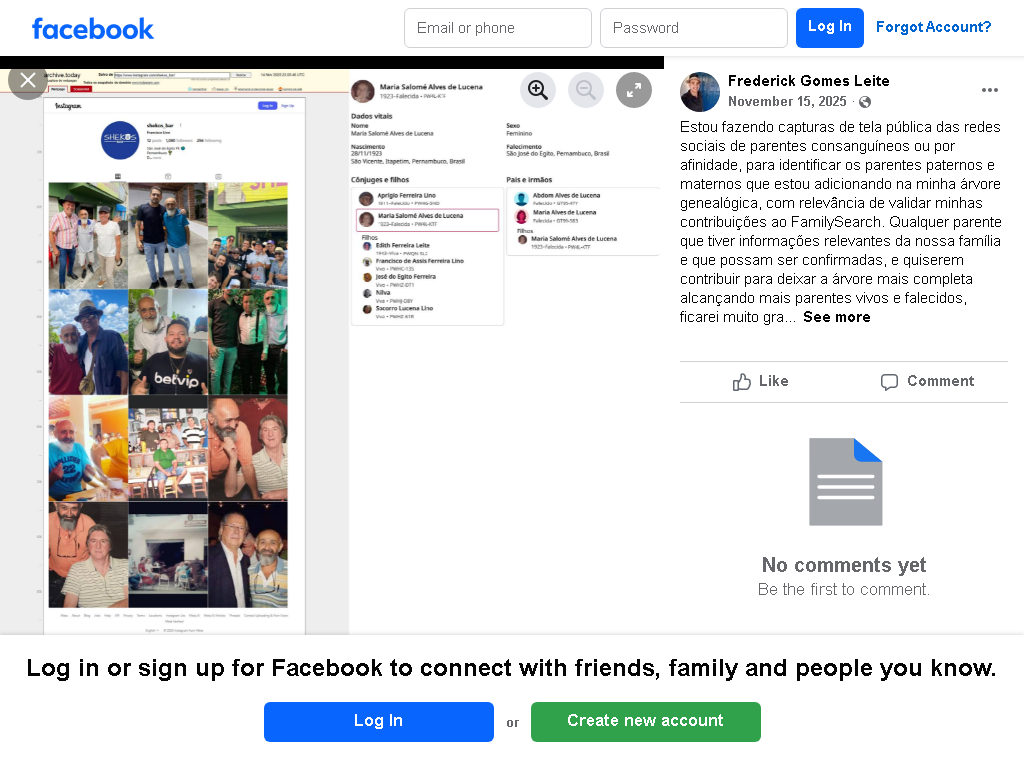Focus the Email or phone field
The width and height of the screenshot is (1024, 768).
[498, 28]
